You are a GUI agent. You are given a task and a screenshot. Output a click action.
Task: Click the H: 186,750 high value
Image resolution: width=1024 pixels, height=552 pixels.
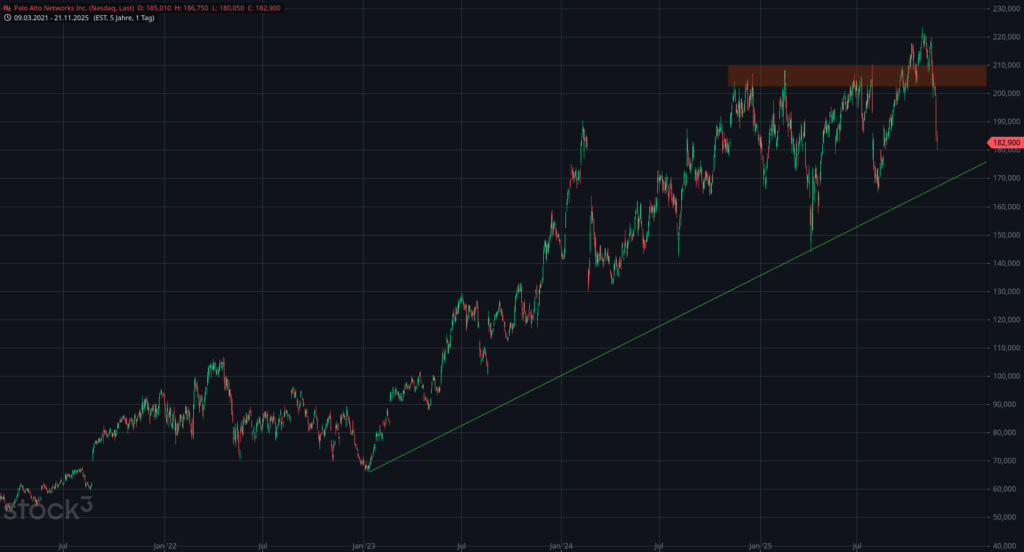pos(193,7)
